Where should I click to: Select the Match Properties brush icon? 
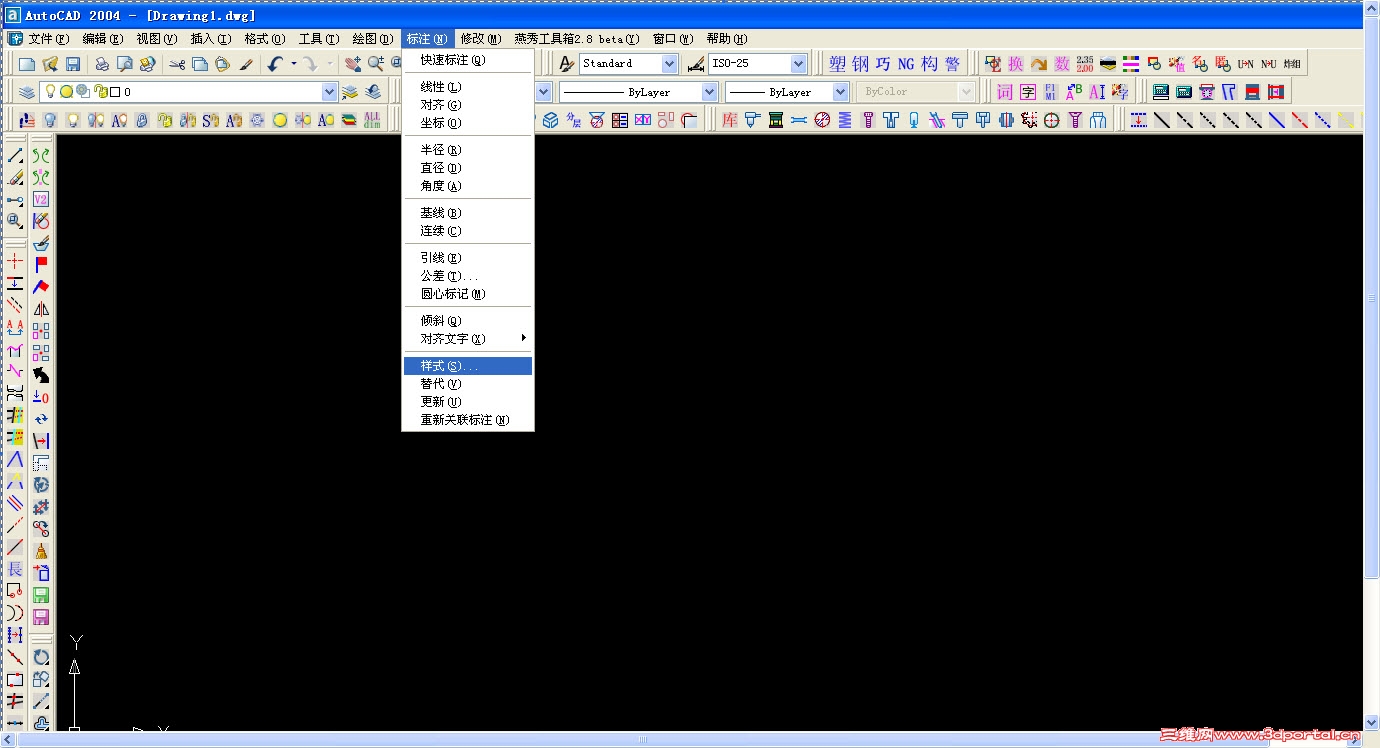click(246, 64)
